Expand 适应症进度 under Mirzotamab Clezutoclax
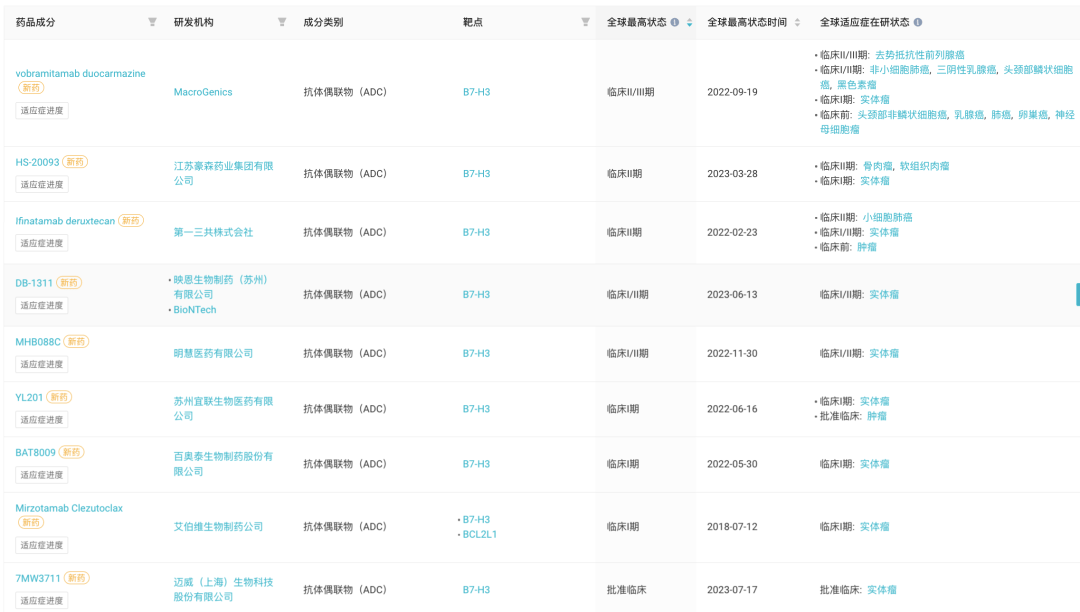Screen dimensions: 1080x612 pos(42,546)
